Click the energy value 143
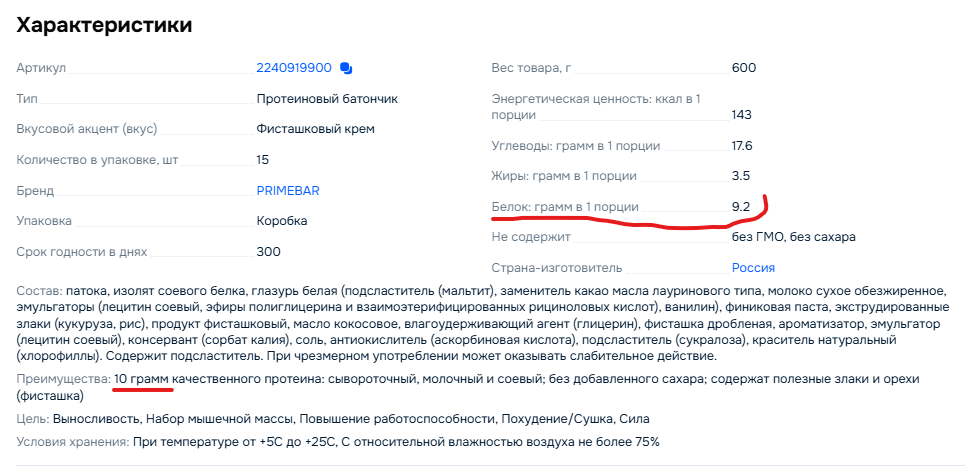Image resolution: width=965 pixels, height=467 pixels. (x=742, y=115)
